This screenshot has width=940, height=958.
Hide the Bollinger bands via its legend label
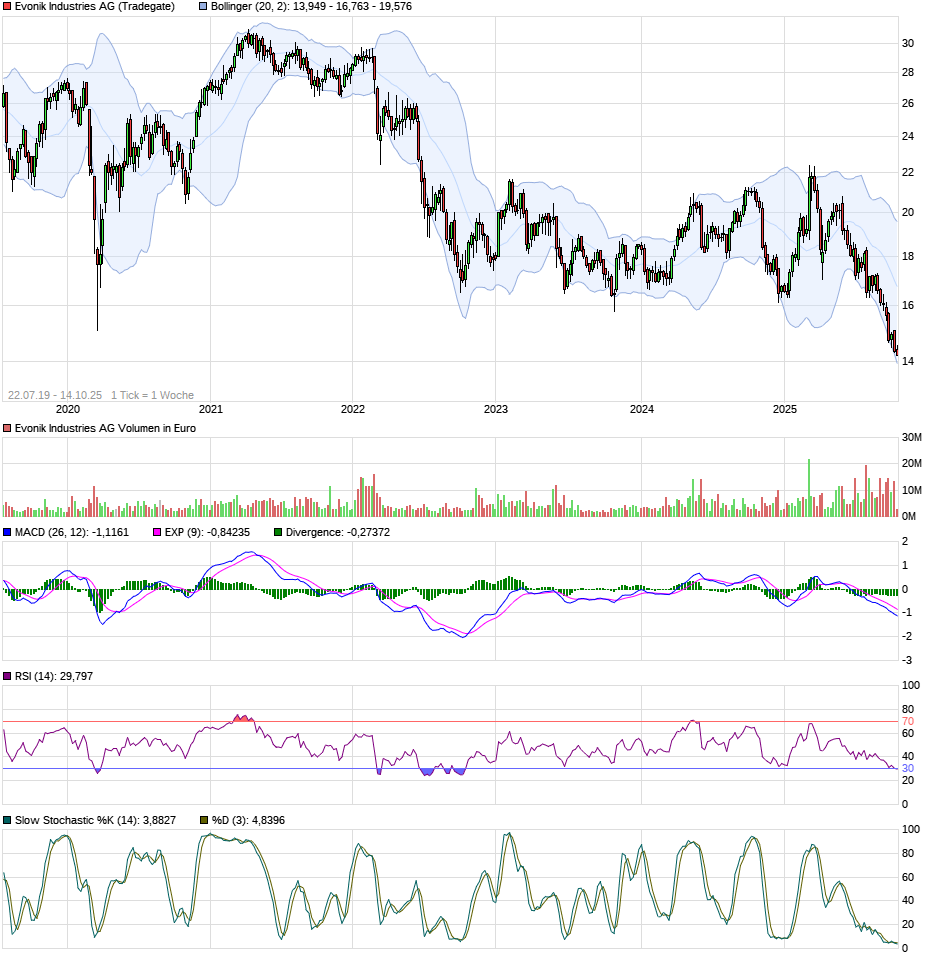240,9
